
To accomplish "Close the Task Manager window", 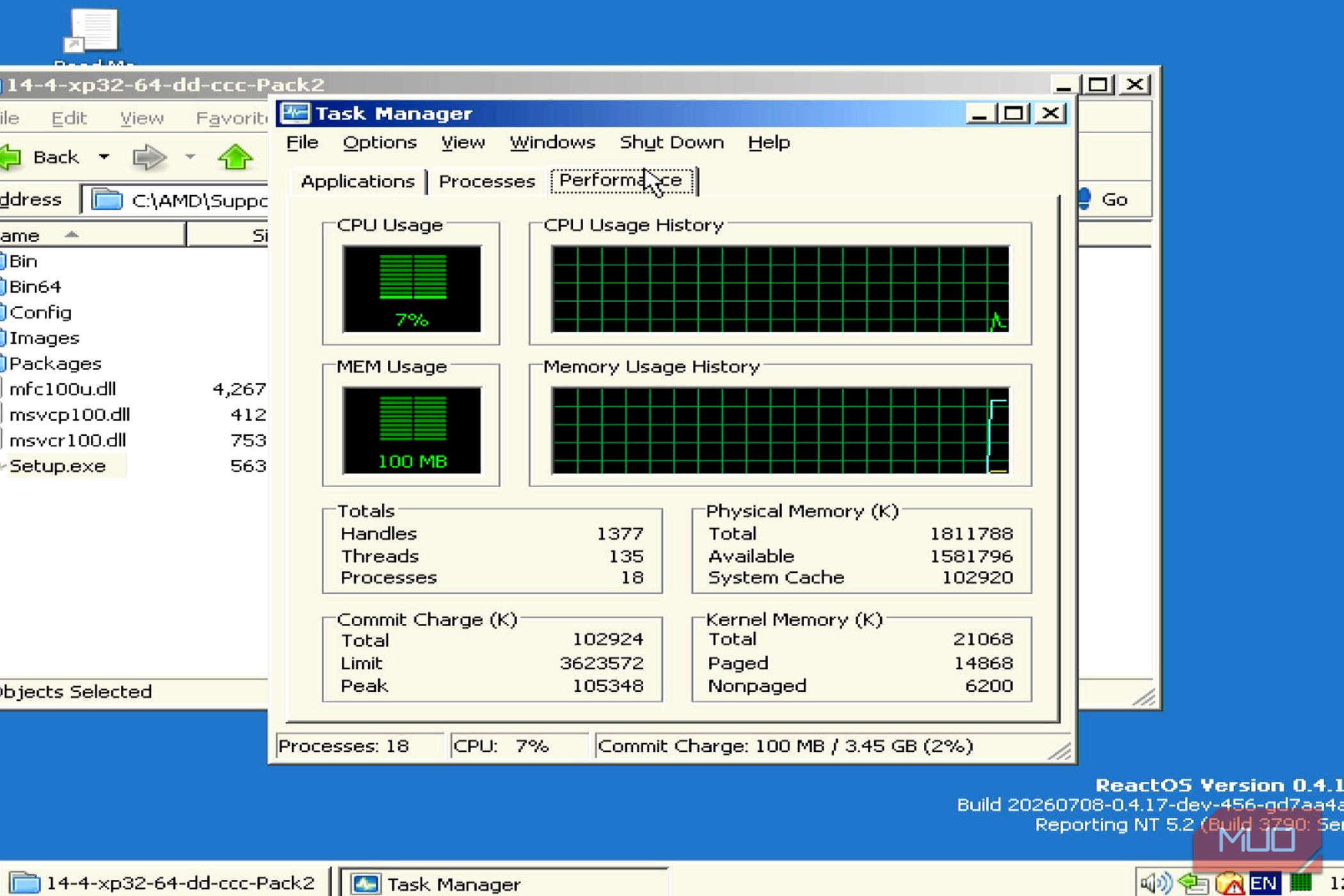I will [x=1050, y=114].
